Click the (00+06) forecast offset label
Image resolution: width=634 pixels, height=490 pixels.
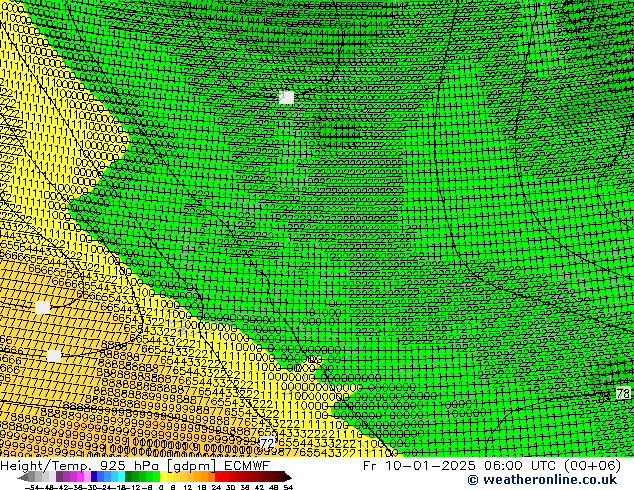point(592,466)
